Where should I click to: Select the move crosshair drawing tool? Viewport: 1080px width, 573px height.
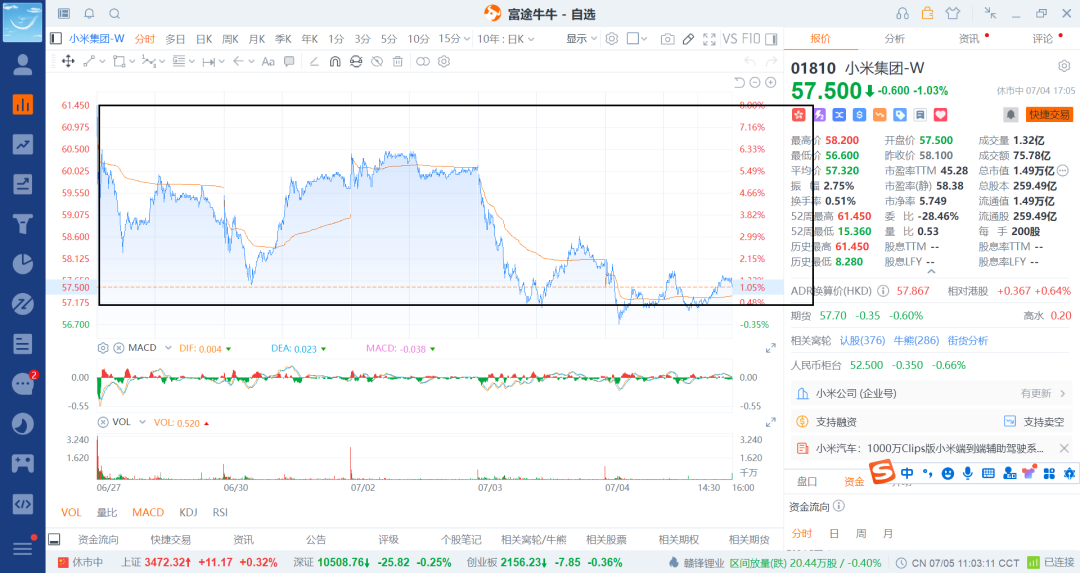tap(68, 61)
